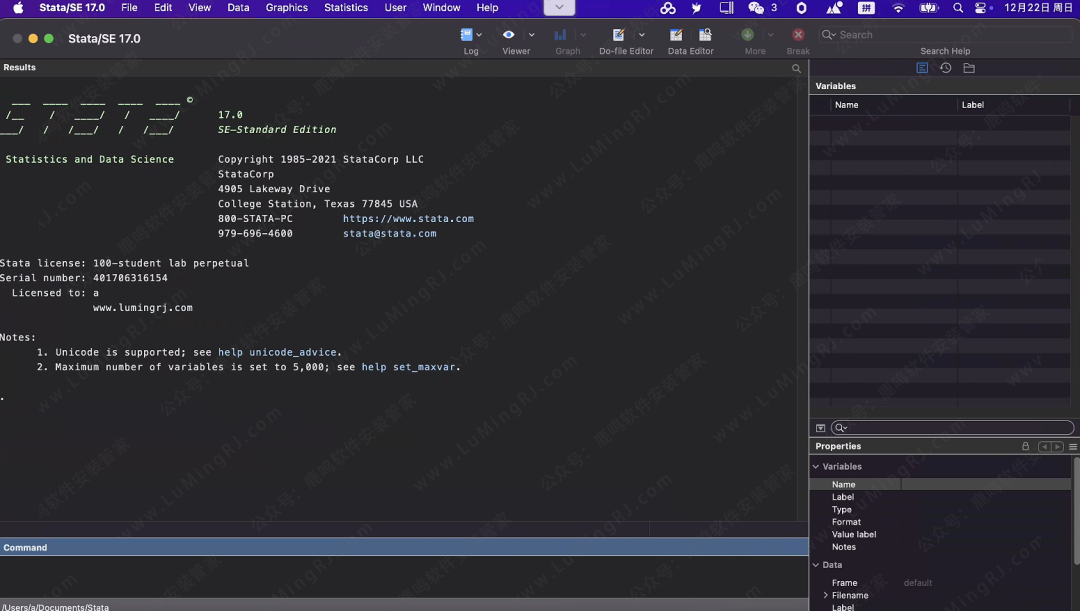Click the red Break button
Image resolution: width=1080 pixels, height=611 pixels.
[798, 35]
